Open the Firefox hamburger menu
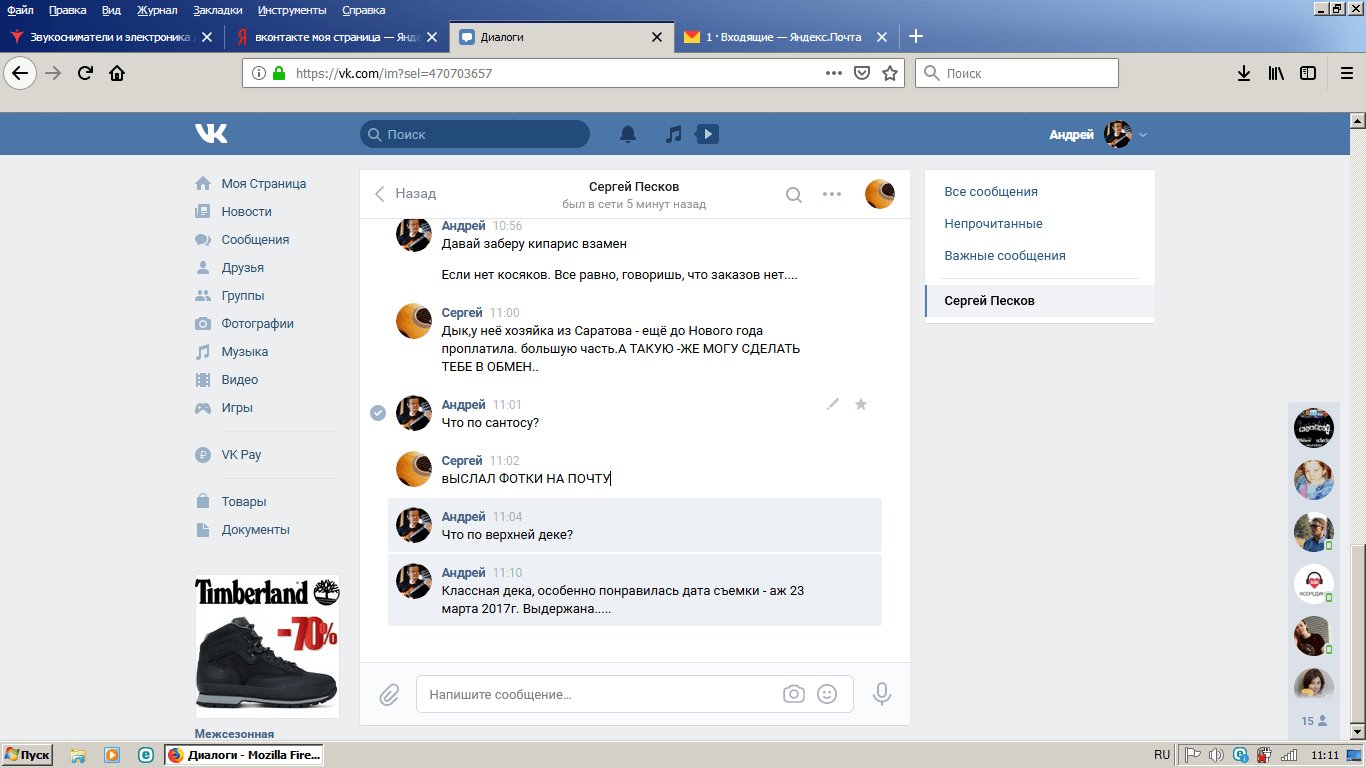Image resolution: width=1366 pixels, height=768 pixels. (x=1346, y=73)
